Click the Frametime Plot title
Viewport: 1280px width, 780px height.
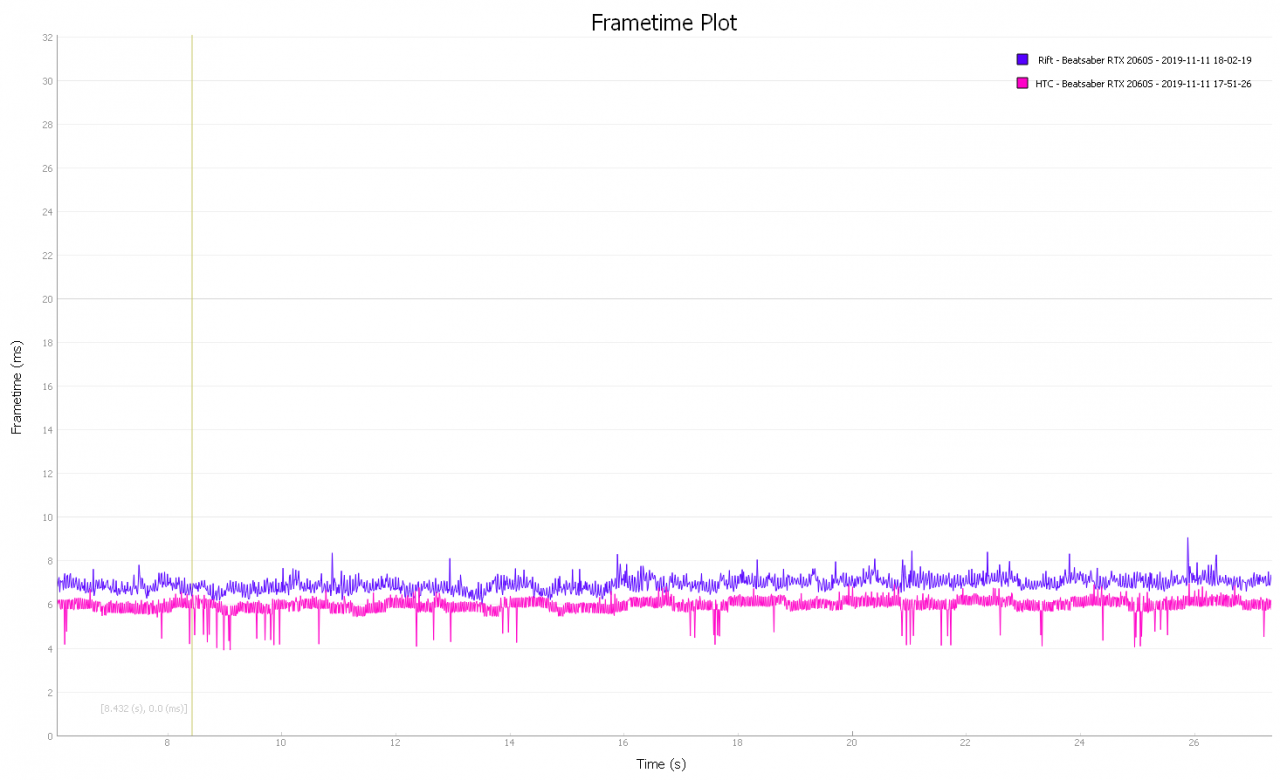[x=664, y=22]
